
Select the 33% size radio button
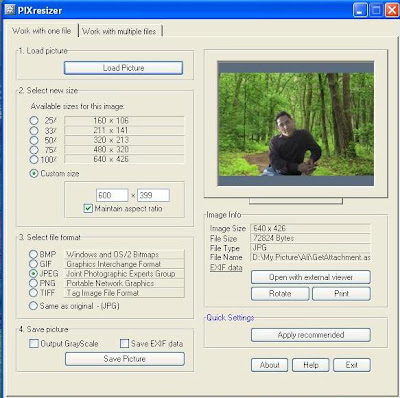coord(34,130)
